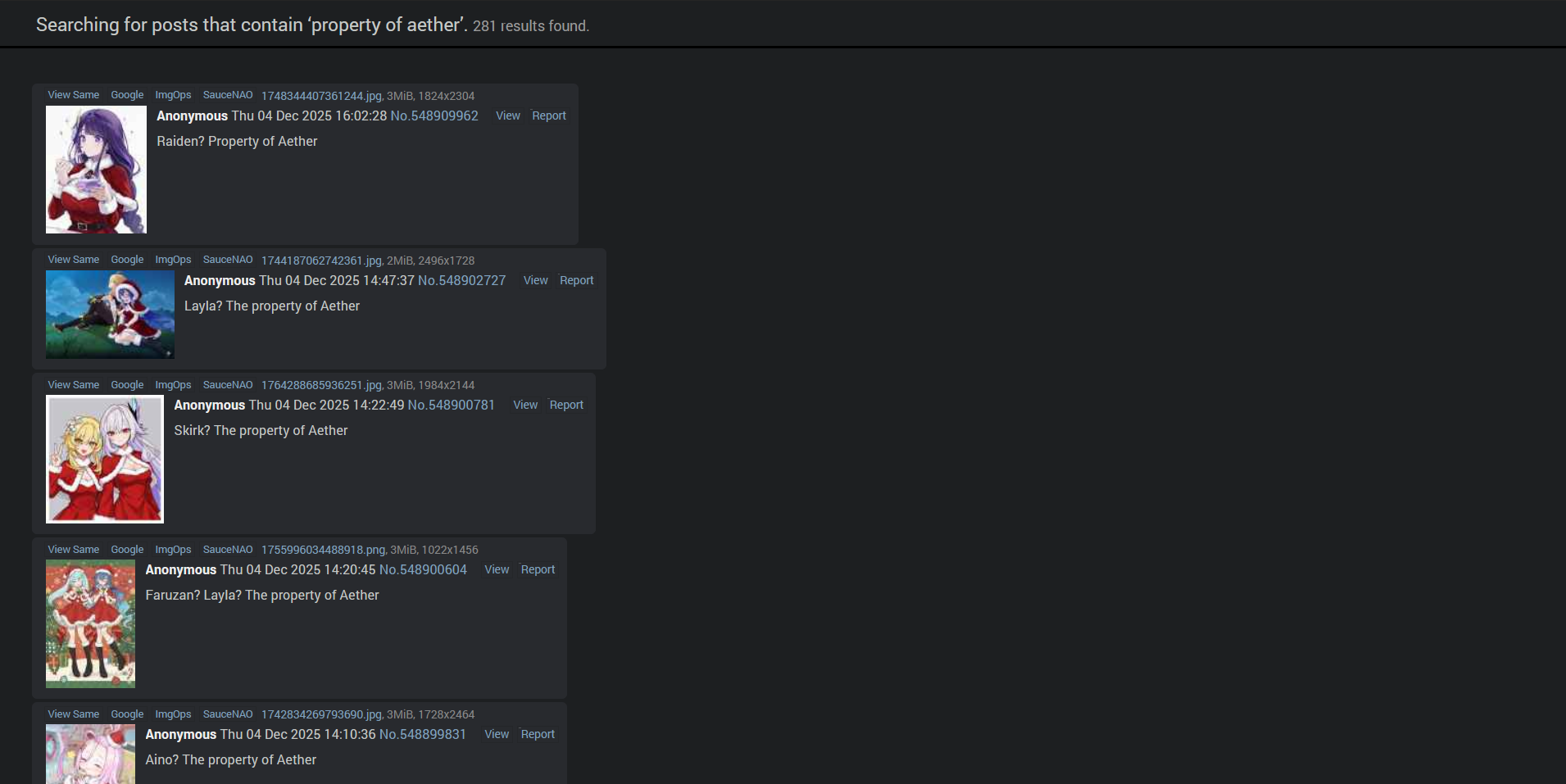Click Report button on the Skirk post
Viewport: 1566px width, 784px height.
tap(566, 406)
